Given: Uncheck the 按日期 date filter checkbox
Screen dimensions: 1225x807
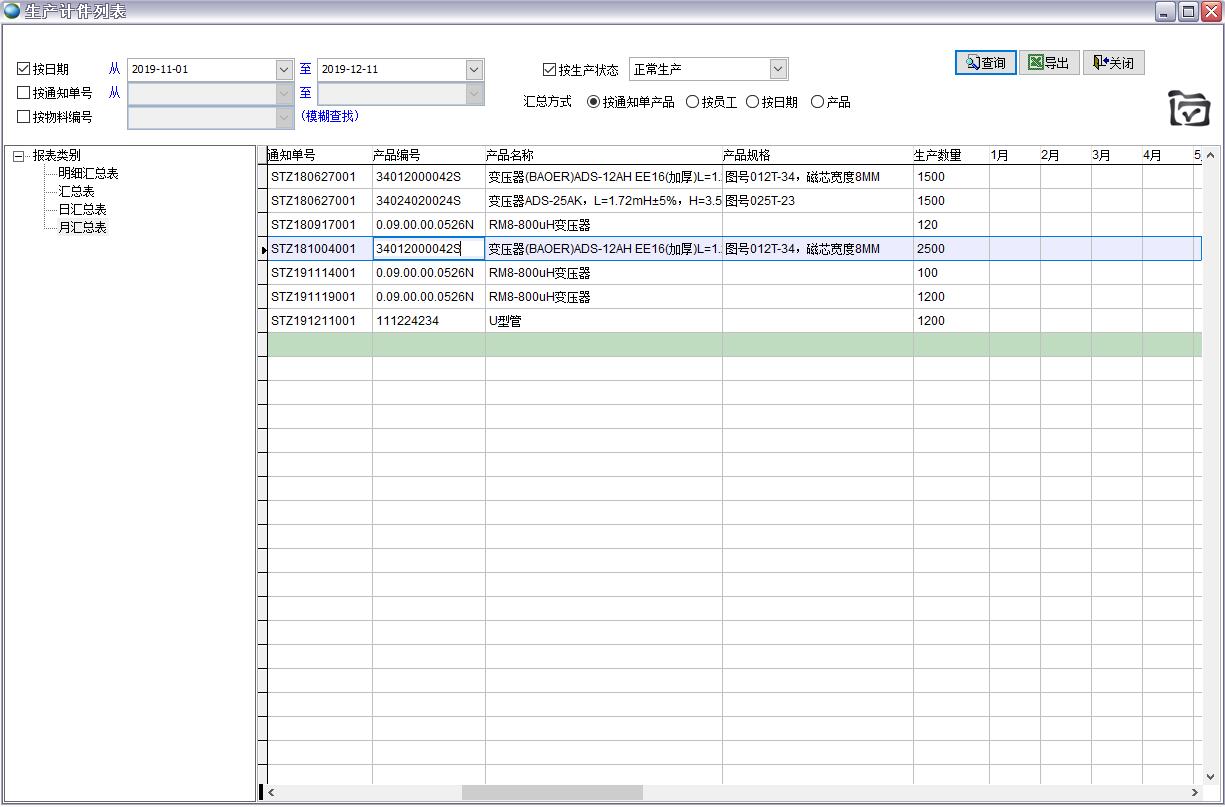Looking at the screenshot, I should click(24, 69).
